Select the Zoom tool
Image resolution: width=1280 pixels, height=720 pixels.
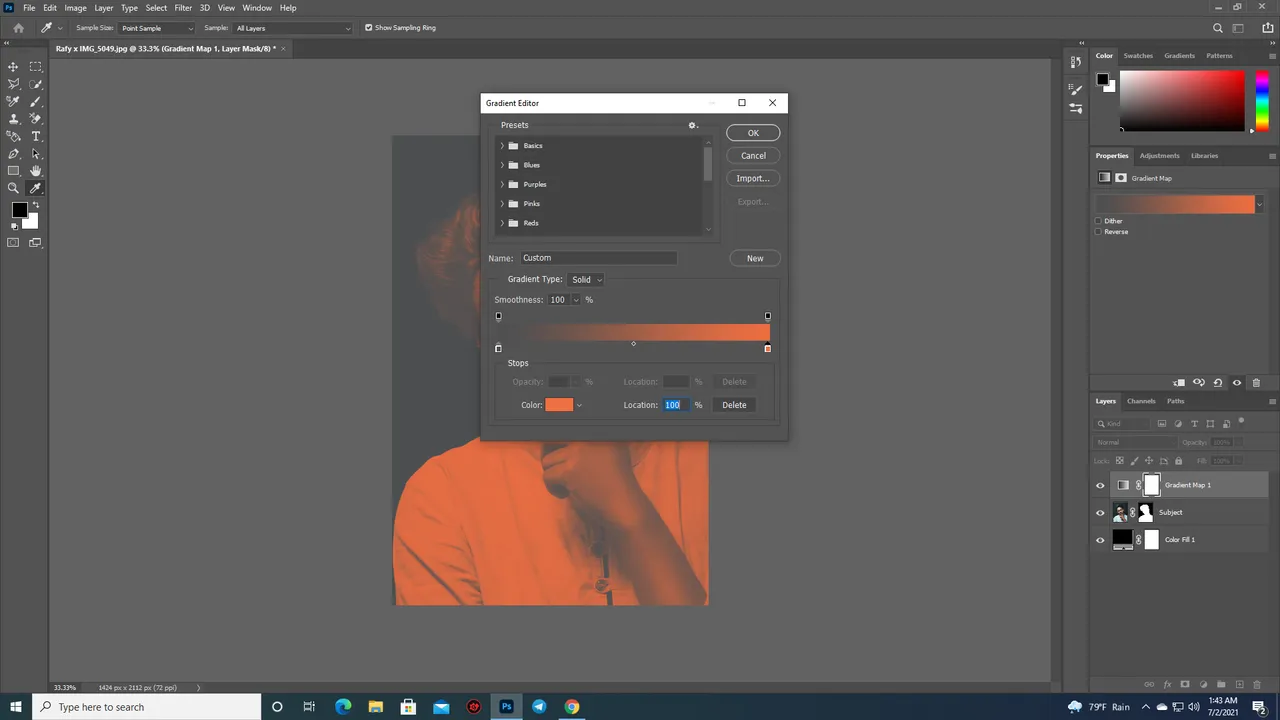coord(13,188)
